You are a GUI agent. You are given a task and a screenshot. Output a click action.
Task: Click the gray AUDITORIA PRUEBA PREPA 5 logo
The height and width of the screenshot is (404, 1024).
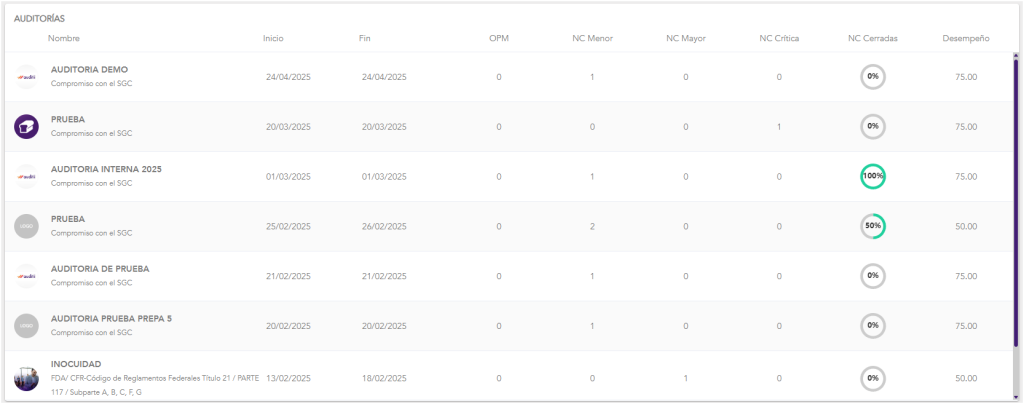pyautogui.click(x=26, y=326)
